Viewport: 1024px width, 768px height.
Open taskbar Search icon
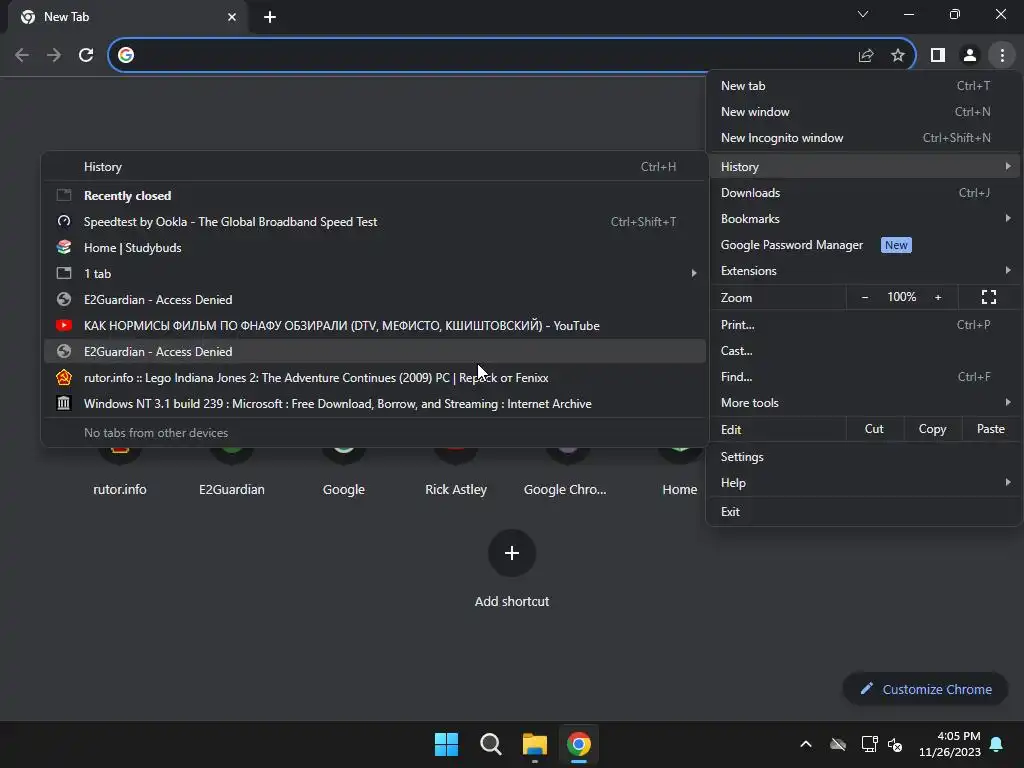(490, 744)
